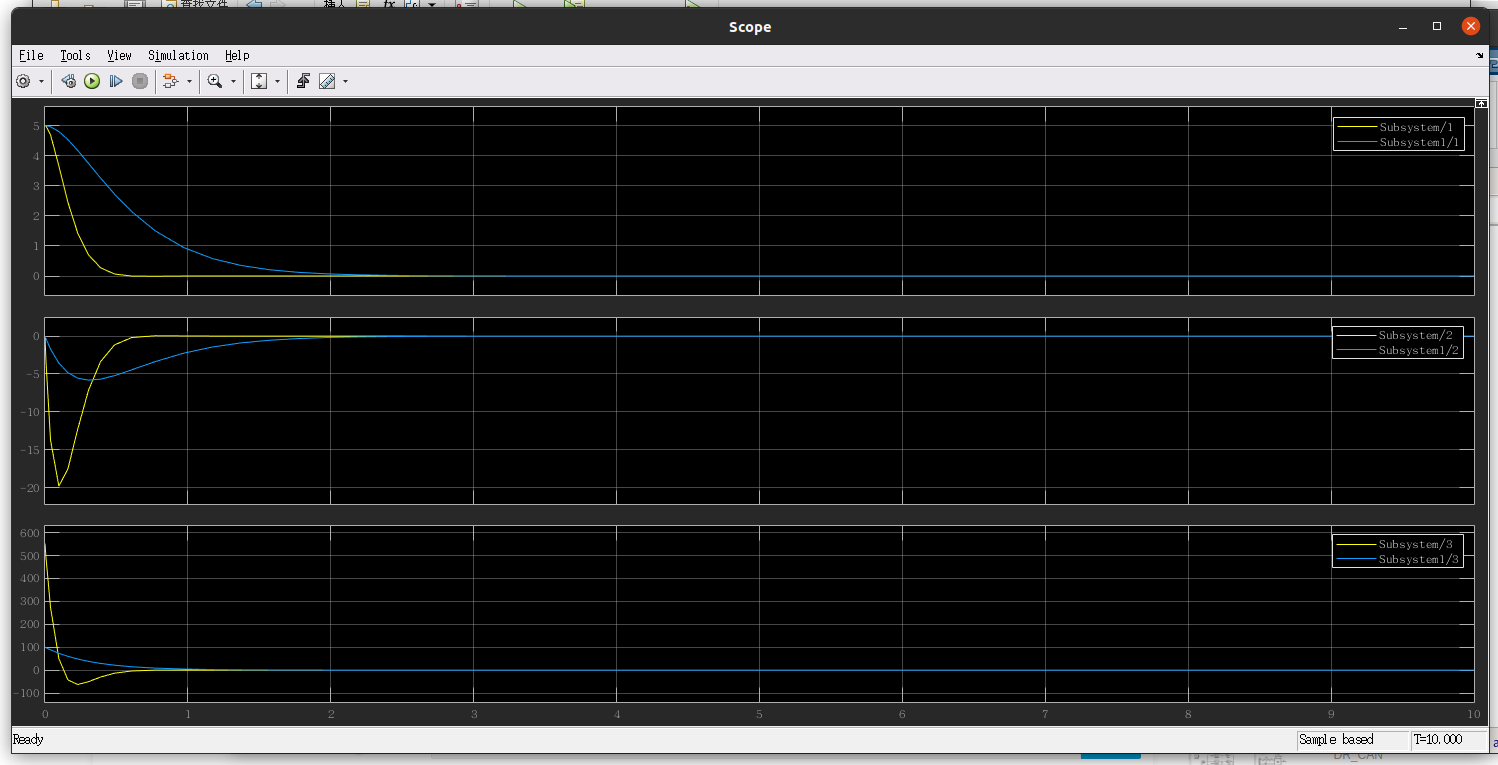Toggle the Cursor Measurements ruler icon
The width and height of the screenshot is (1498, 765).
tap(327, 81)
